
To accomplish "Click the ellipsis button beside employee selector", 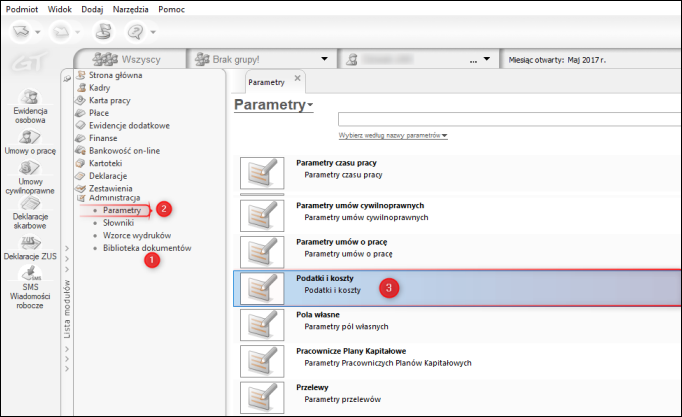I will [x=473, y=60].
